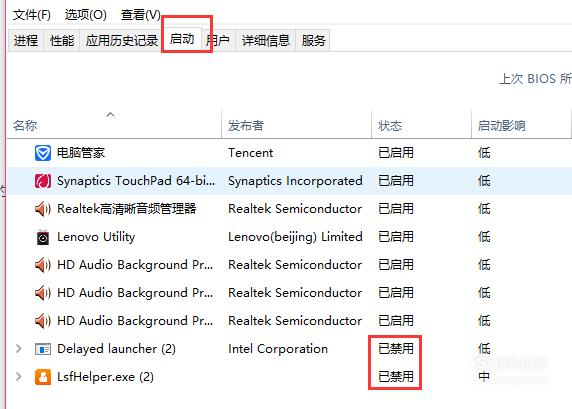This screenshot has height=409, width=572.
Task: Click the Tencent publisher cell
Action: pos(251,153)
